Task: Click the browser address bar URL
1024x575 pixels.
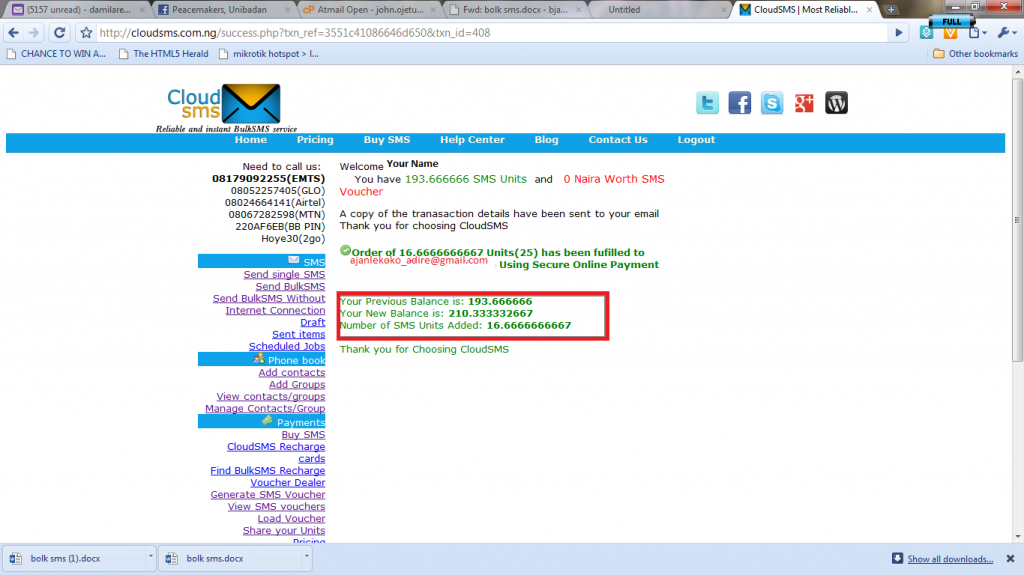Action: [x=295, y=33]
